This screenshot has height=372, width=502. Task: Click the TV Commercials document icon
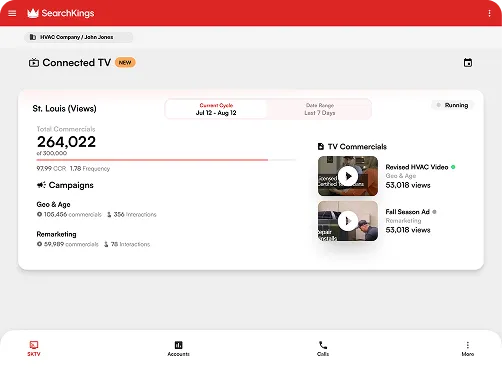[x=321, y=146]
